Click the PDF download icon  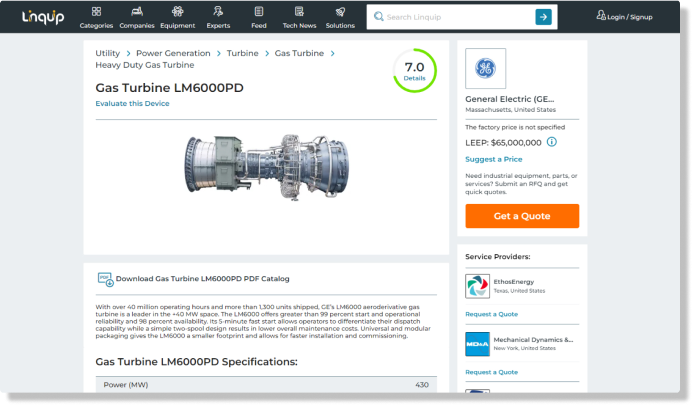[x=105, y=279]
